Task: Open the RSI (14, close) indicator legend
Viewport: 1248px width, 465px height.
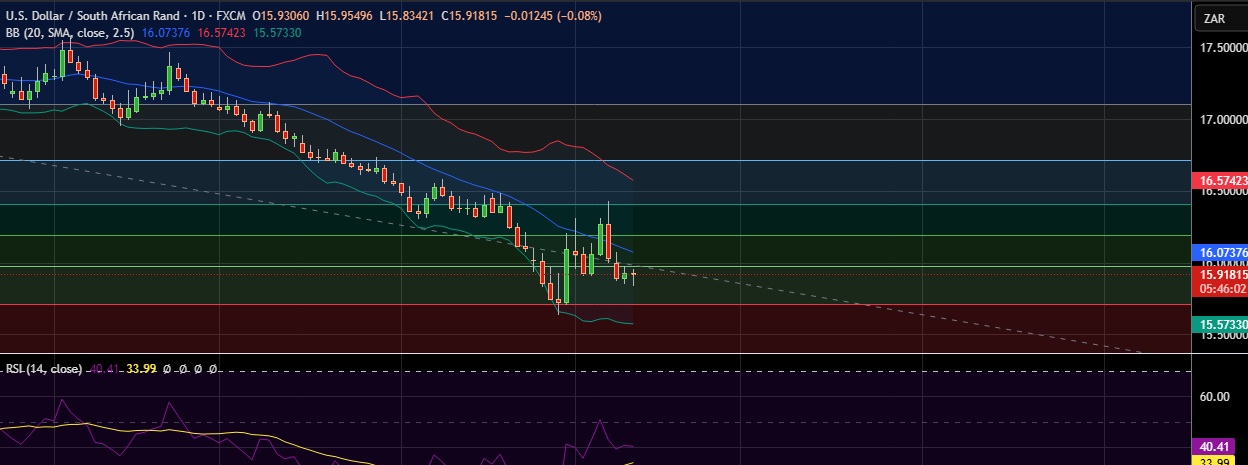Action: [44, 369]
